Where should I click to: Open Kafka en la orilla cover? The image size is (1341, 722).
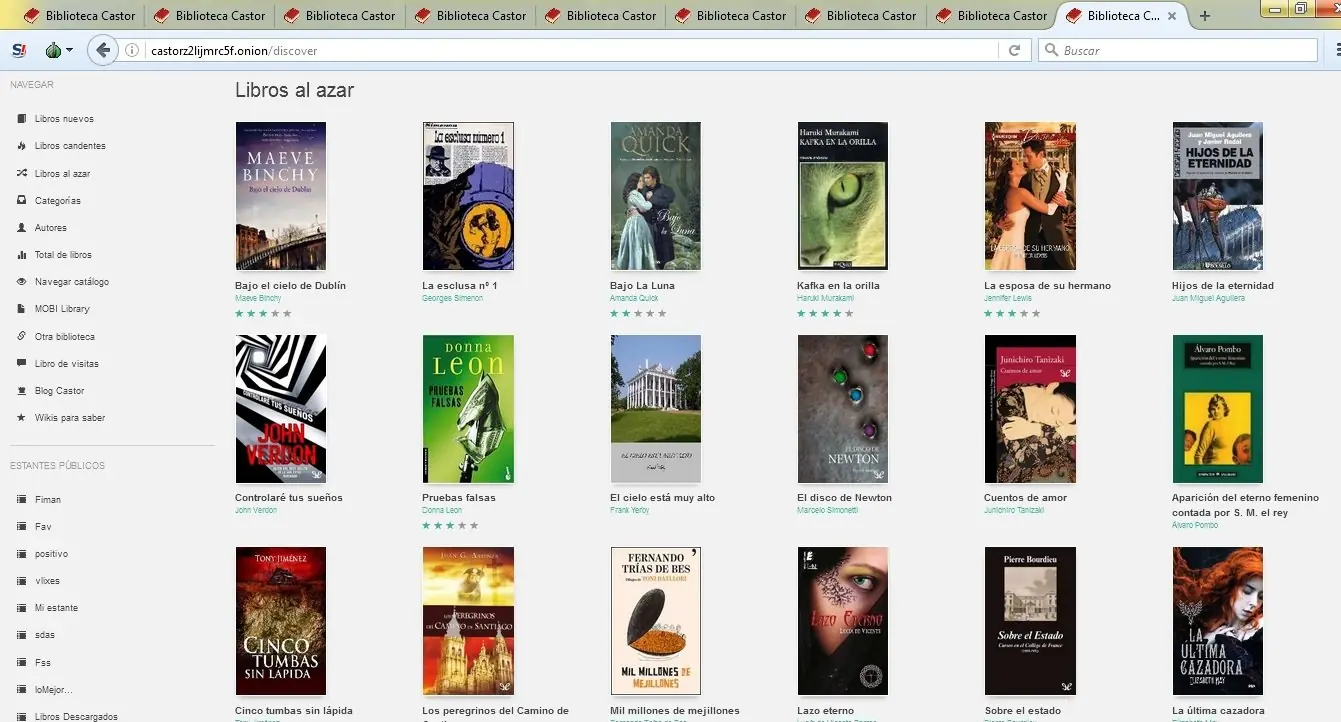coord(842,196)
